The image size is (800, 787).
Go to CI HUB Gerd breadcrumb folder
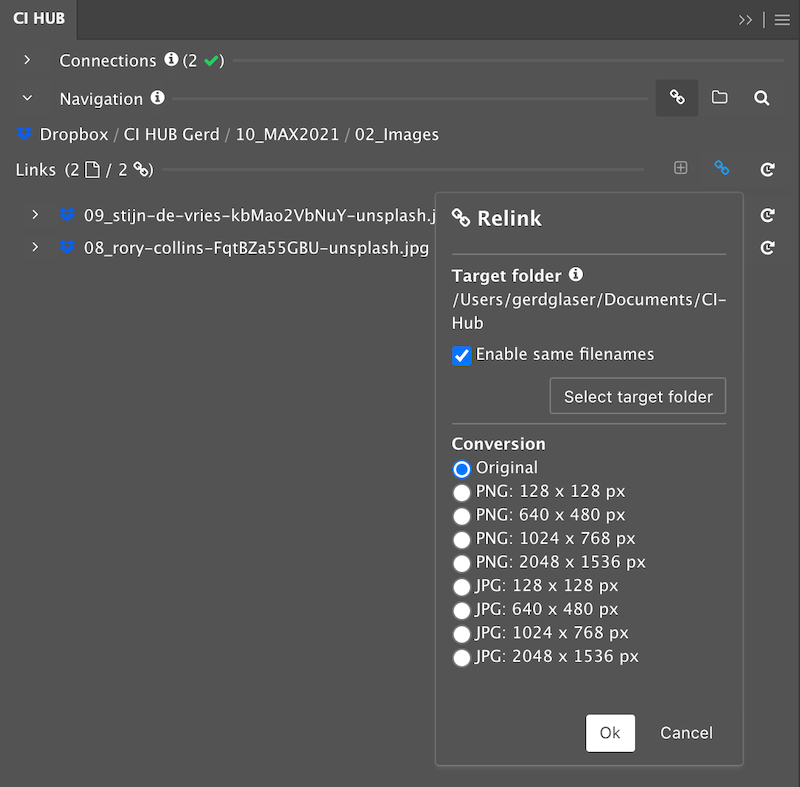pos(171,135)
